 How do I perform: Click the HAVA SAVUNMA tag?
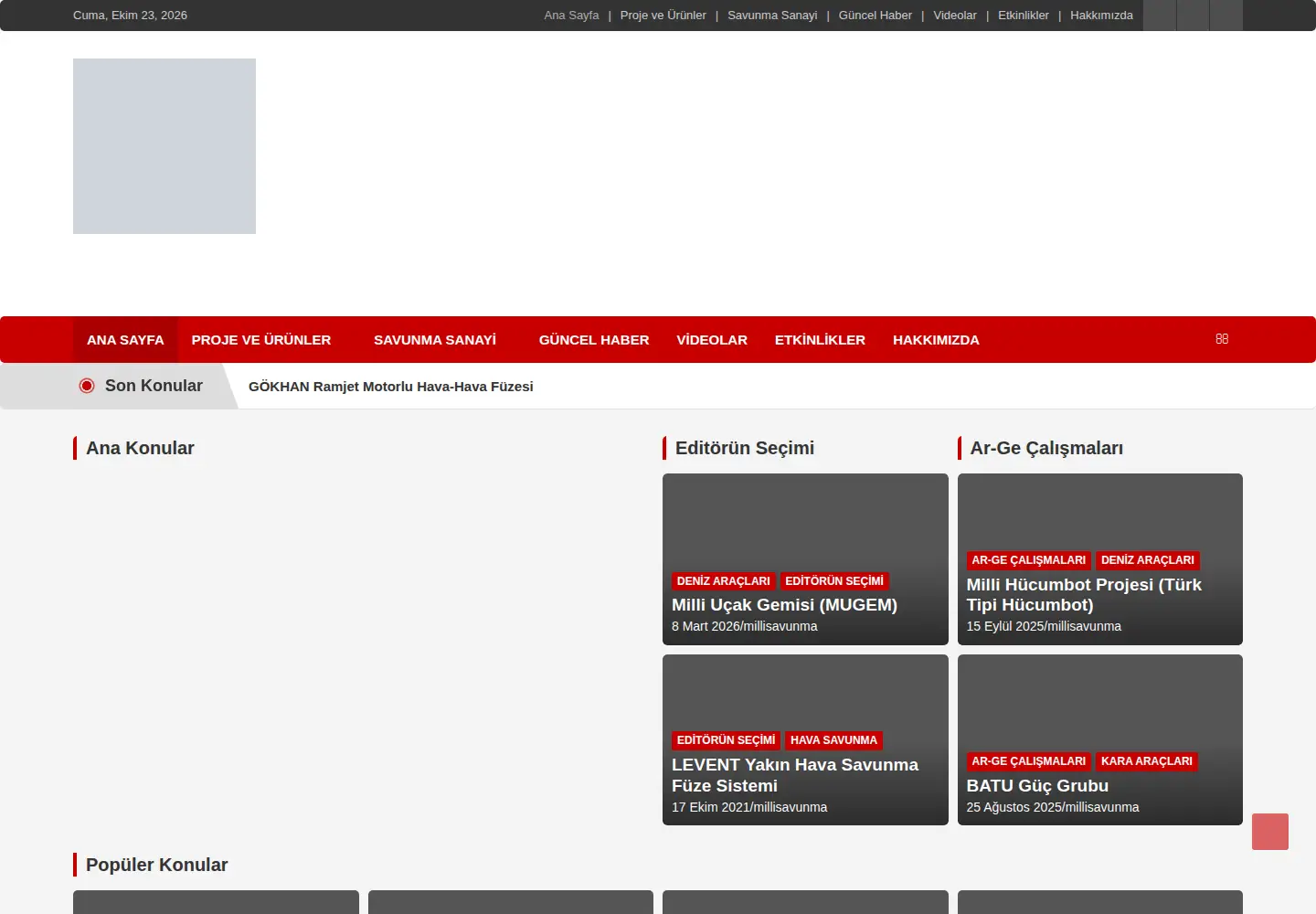point(833,740)
